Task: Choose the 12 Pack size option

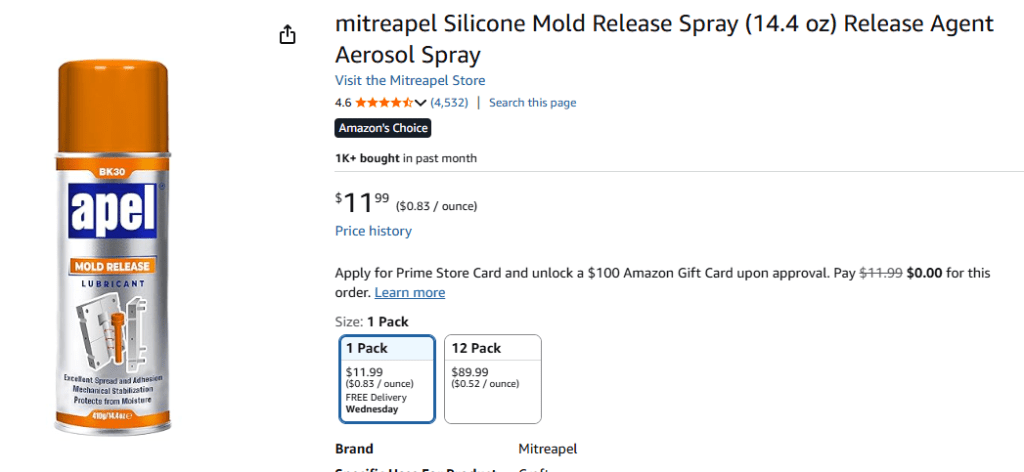Action: click(x=493, y=379)
